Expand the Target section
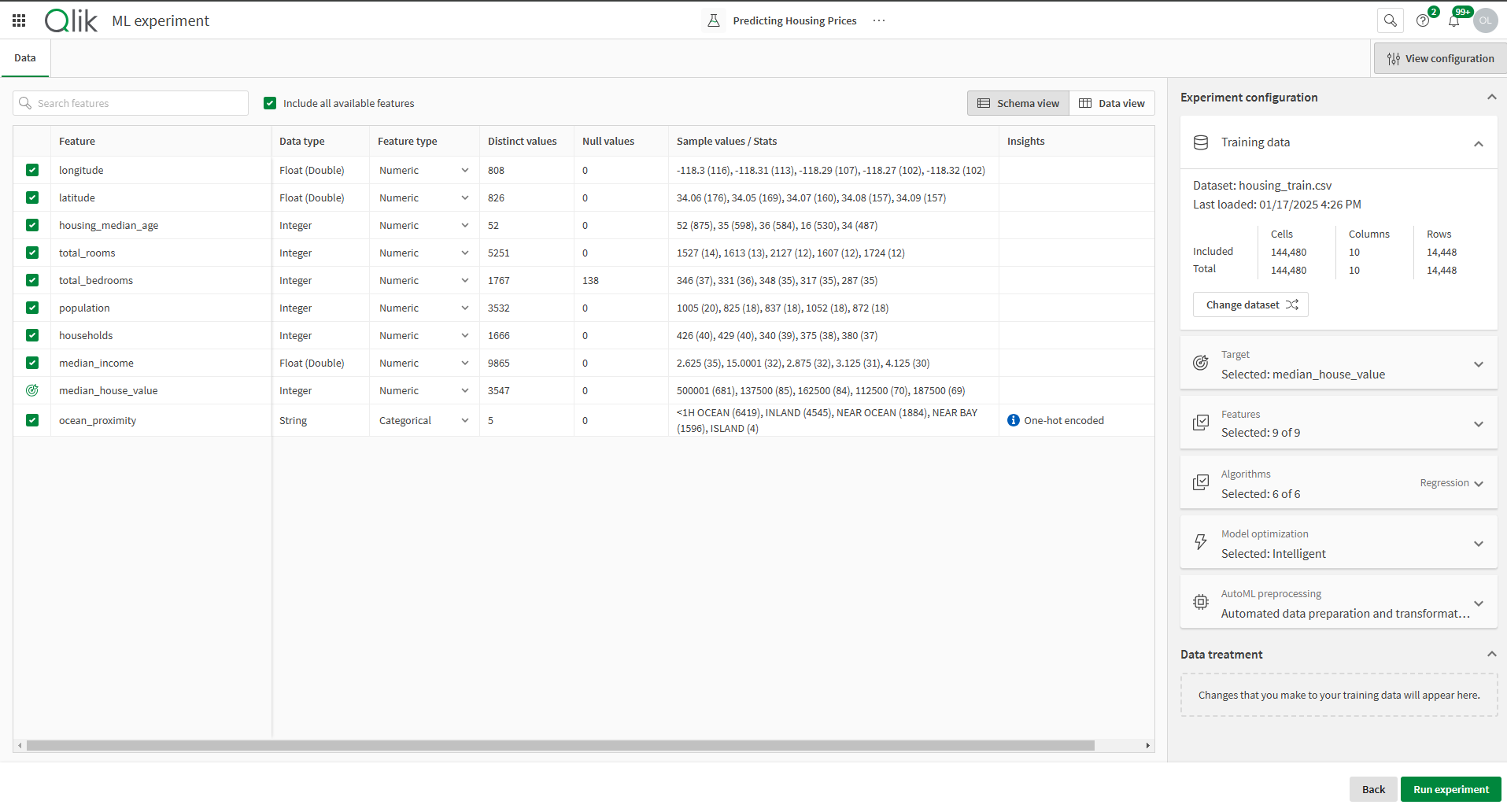1507x812 pixels. click(x=1479, y=364)
